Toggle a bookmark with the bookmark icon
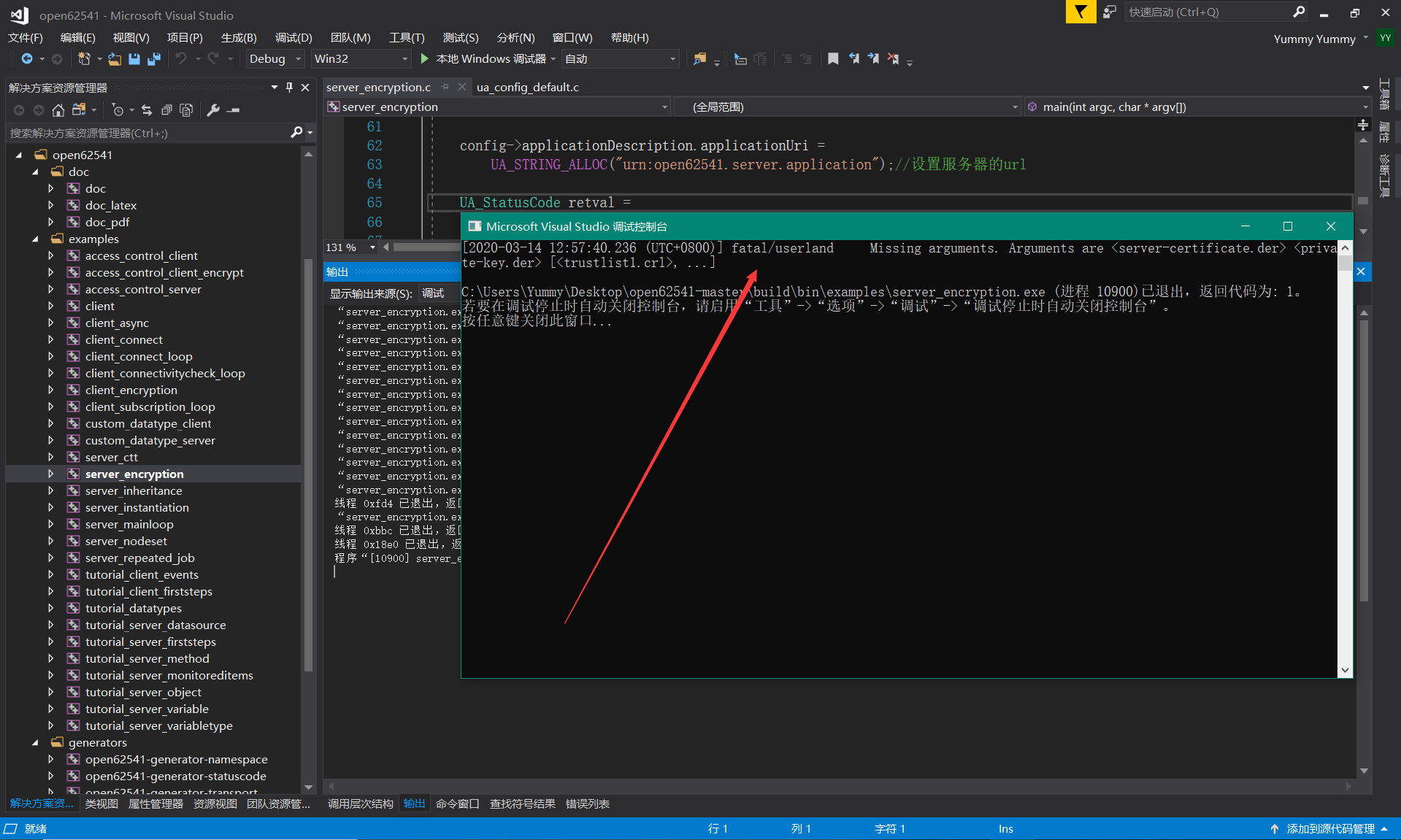The height and width of the screenshot is (840, 1401). [x=833, y=58]
